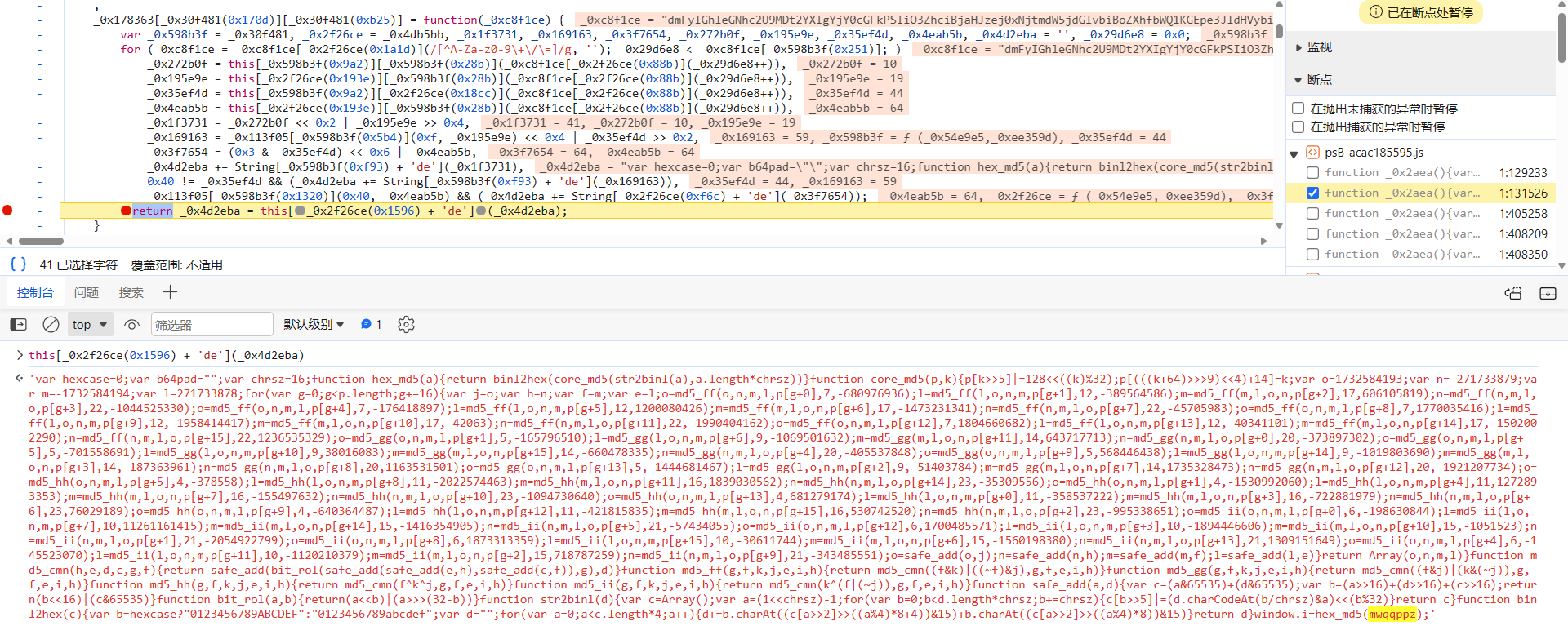Click the debugger sidebar vertical scrollbar
This screenshot has width=1568, height=626.
click(1561, 37)
